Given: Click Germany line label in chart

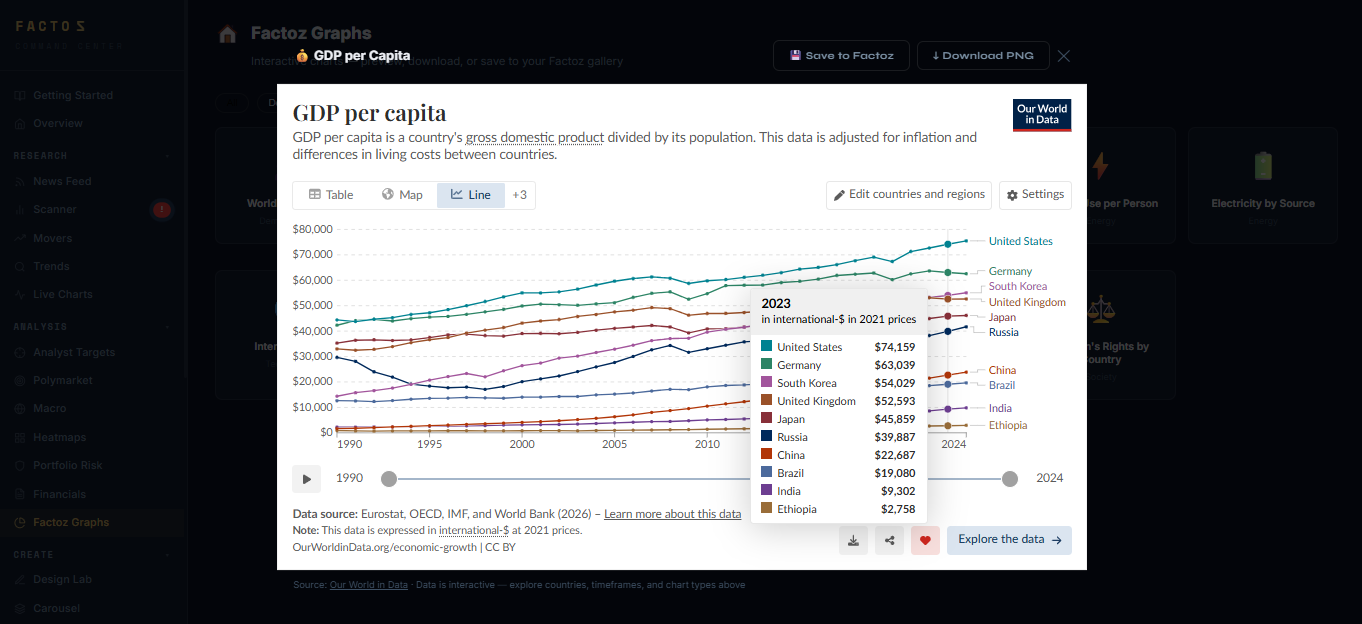Looking at the screenshot, I should tap(1010, 272).
